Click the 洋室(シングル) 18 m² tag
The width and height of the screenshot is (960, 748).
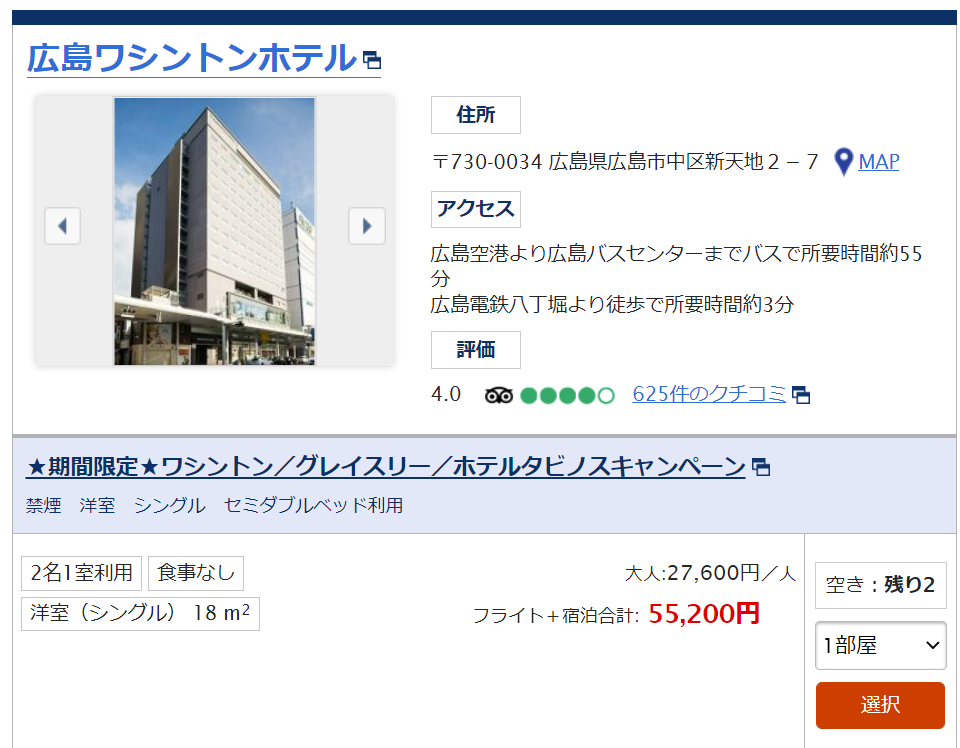140,613
